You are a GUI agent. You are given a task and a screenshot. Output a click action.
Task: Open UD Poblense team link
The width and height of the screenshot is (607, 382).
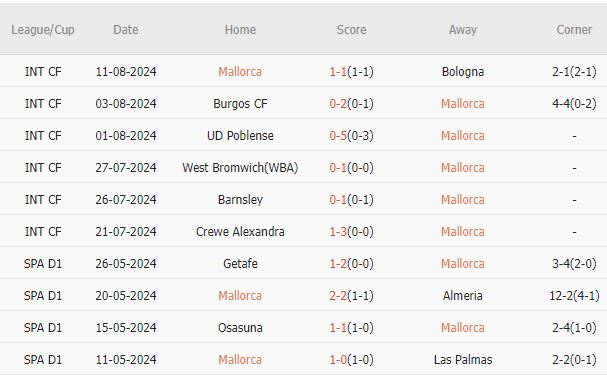point(240,136)
